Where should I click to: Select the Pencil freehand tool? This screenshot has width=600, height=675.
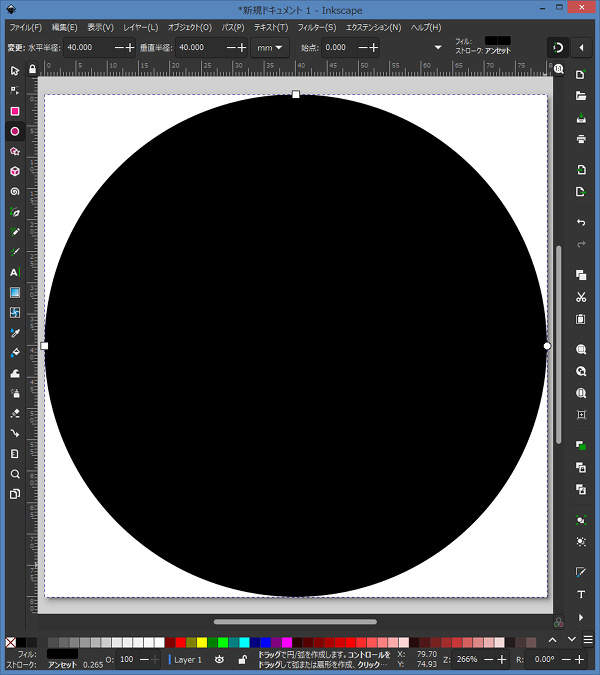(x=15, y=232)
